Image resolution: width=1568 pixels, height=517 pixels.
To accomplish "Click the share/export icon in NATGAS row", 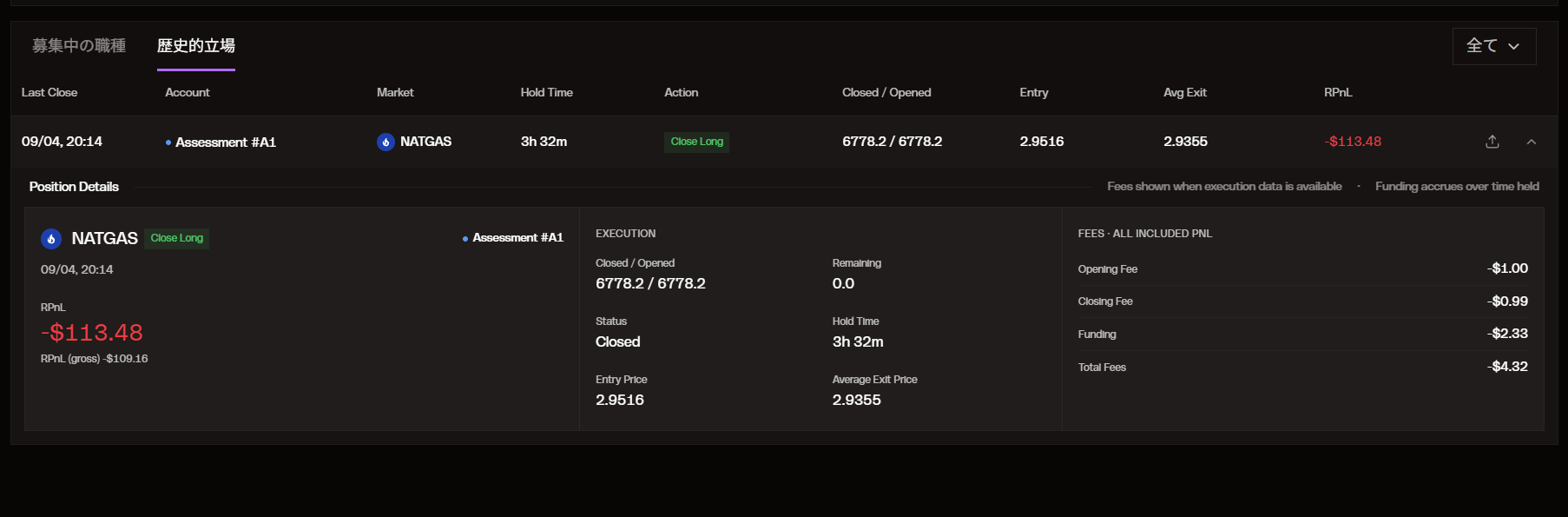I will click(1492, 142).
